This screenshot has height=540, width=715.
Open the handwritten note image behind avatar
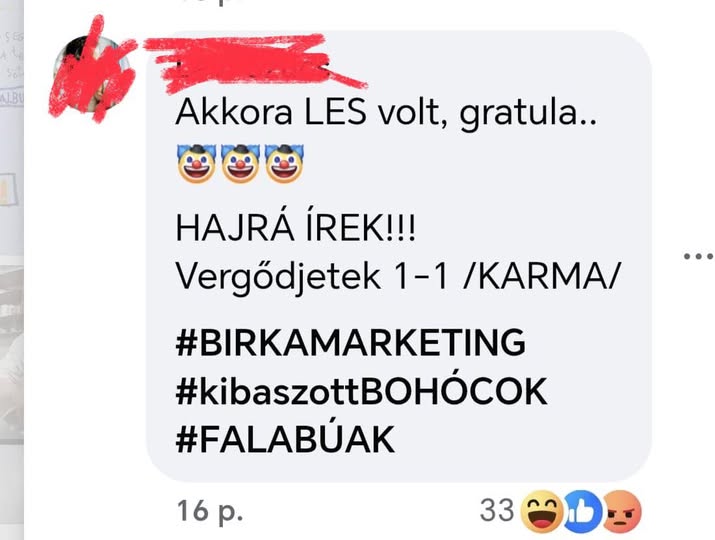point(12,66)
